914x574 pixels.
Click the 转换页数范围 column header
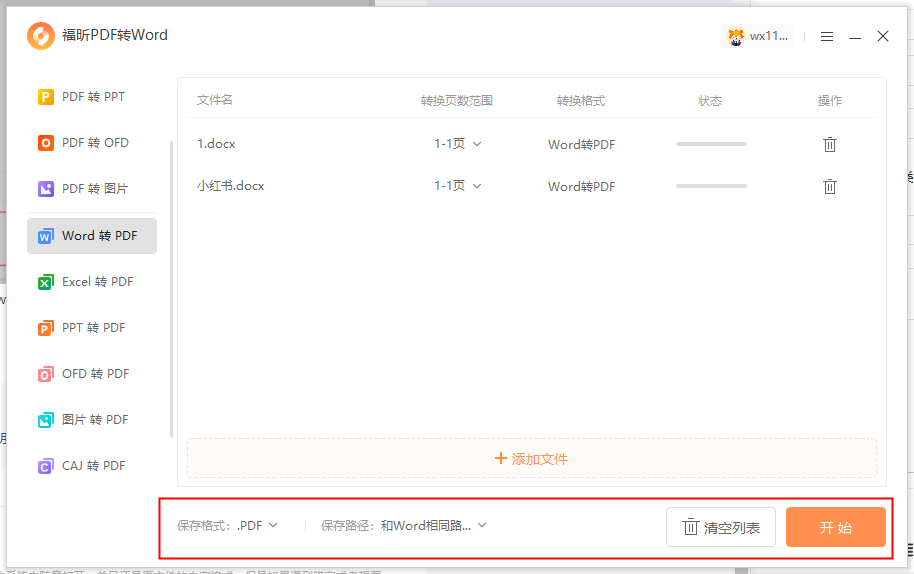pos(457,101)
